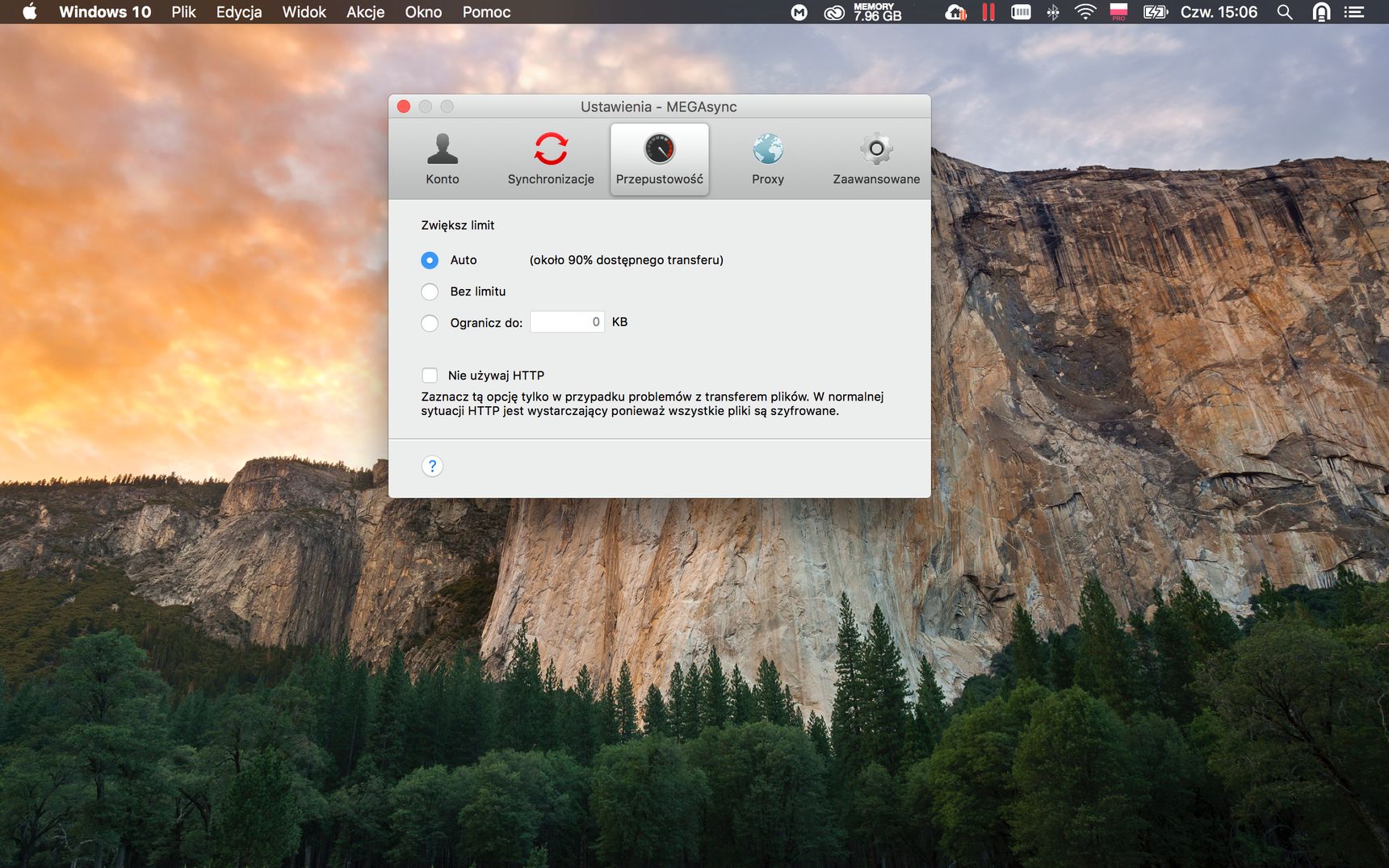This screenshot has height=868, width=1389.
Task: Open the Creative Cloud menu bar icon
Action: click(834, 12)
